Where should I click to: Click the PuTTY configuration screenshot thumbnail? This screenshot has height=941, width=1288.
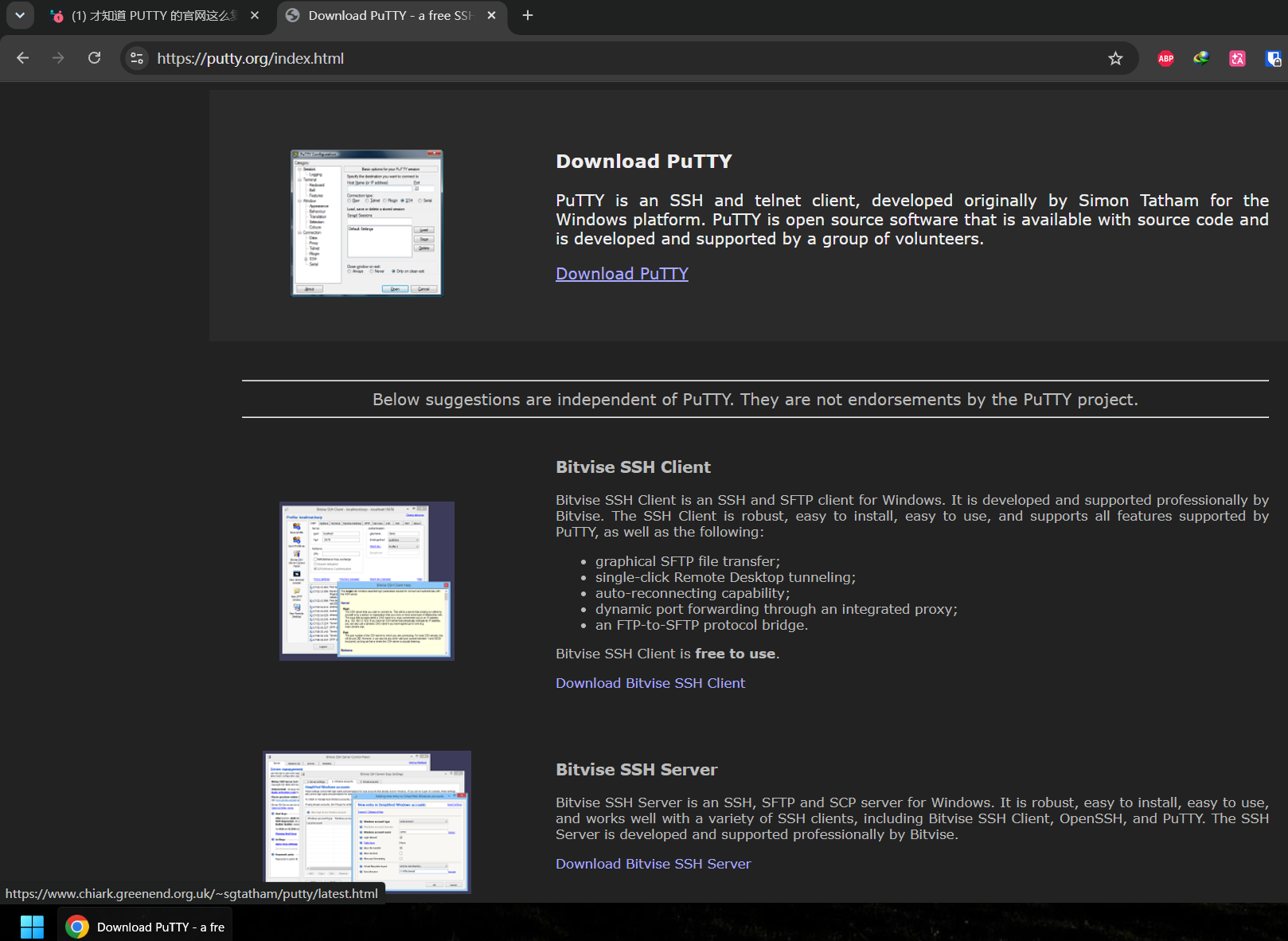367,223
